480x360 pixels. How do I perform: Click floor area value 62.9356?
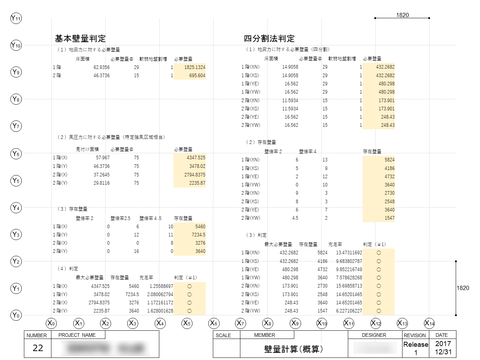tap(102, 67)
